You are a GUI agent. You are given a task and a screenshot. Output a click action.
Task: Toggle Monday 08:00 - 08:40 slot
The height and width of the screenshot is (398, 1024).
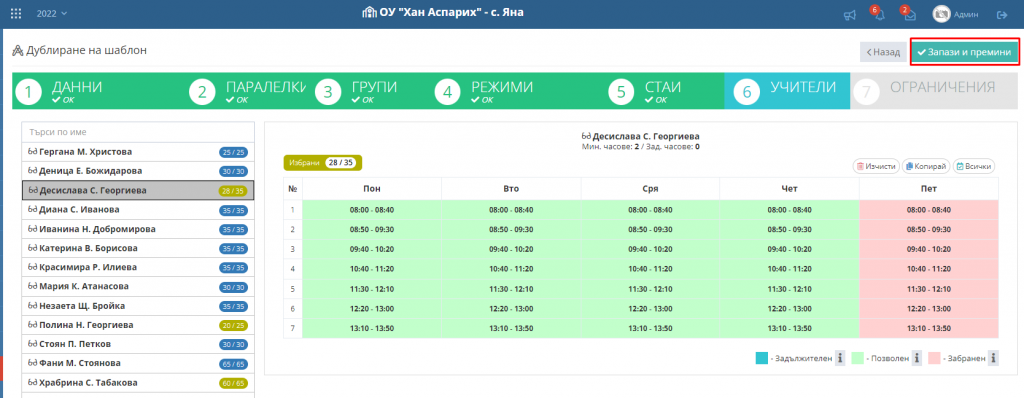point(372,210)
